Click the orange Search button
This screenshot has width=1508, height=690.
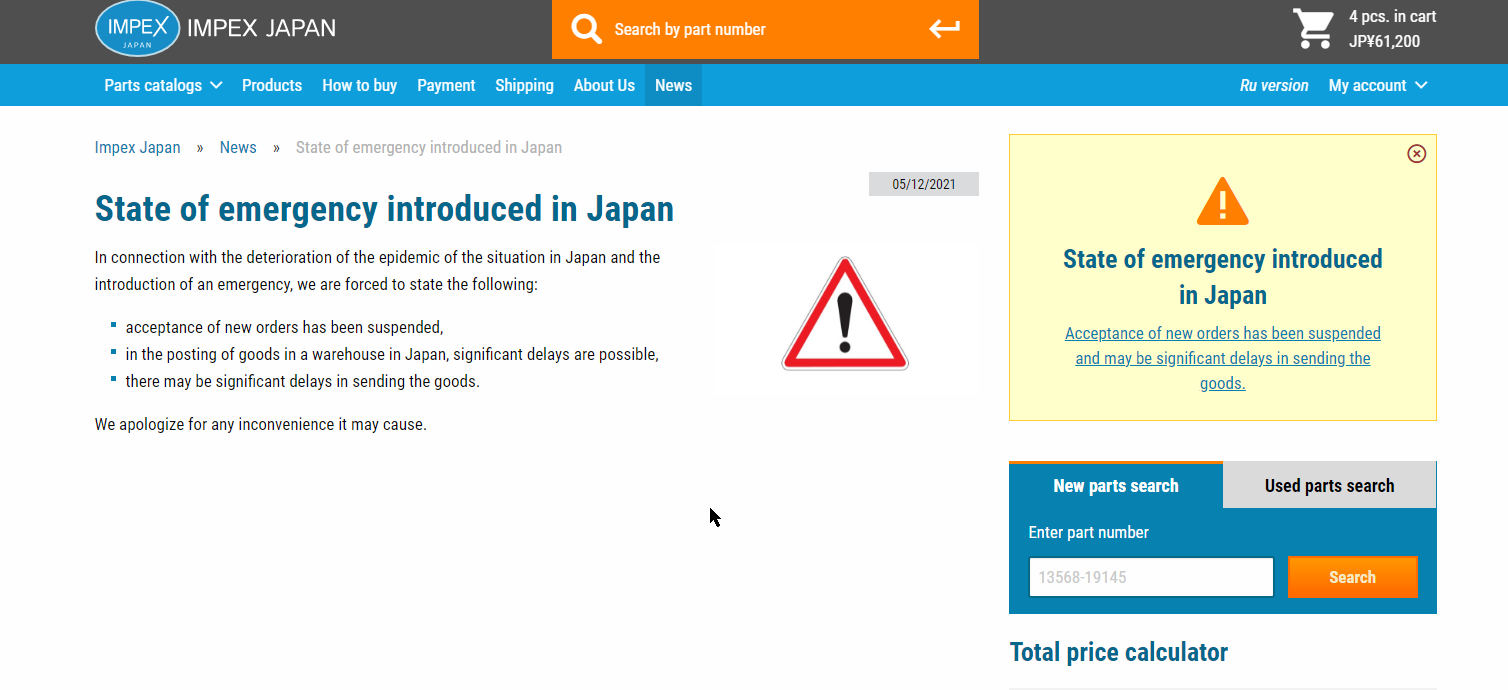point(1352,577)
